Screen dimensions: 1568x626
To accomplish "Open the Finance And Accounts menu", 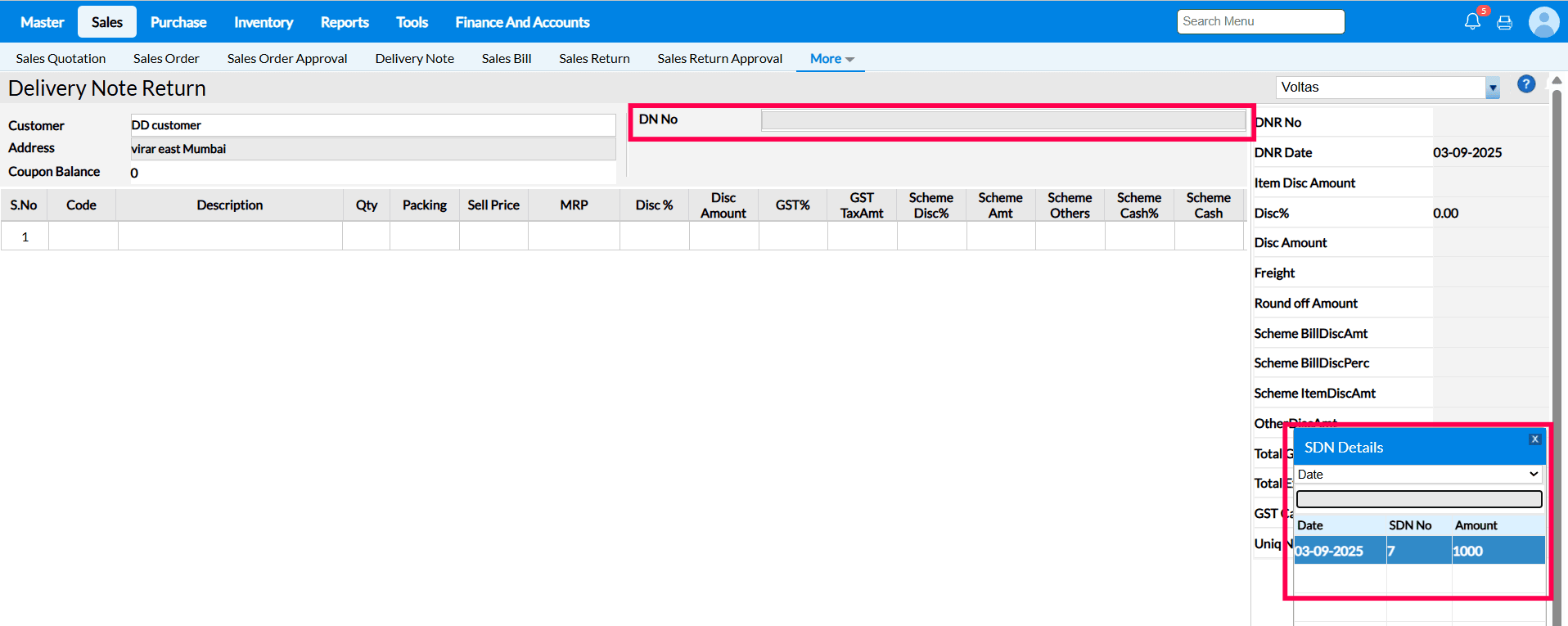I will [x=522, y=22].
